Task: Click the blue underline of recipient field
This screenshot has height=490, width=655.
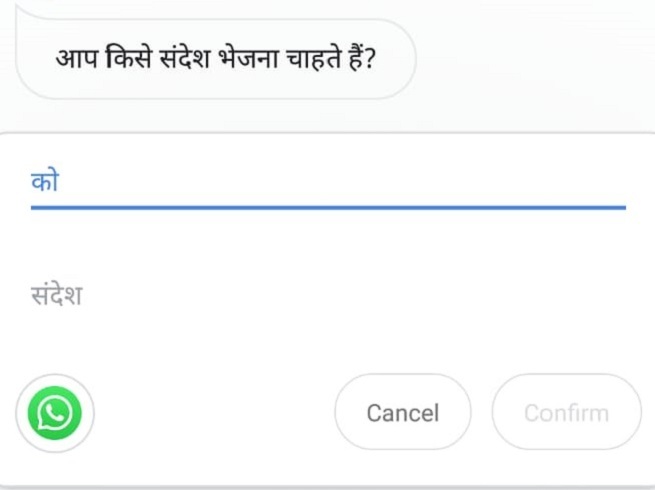Action: [328, 207]
